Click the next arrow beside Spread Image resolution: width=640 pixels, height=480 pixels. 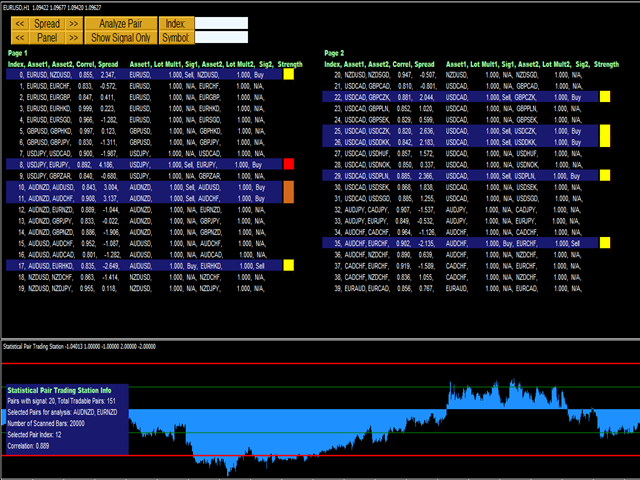point(75,22)
